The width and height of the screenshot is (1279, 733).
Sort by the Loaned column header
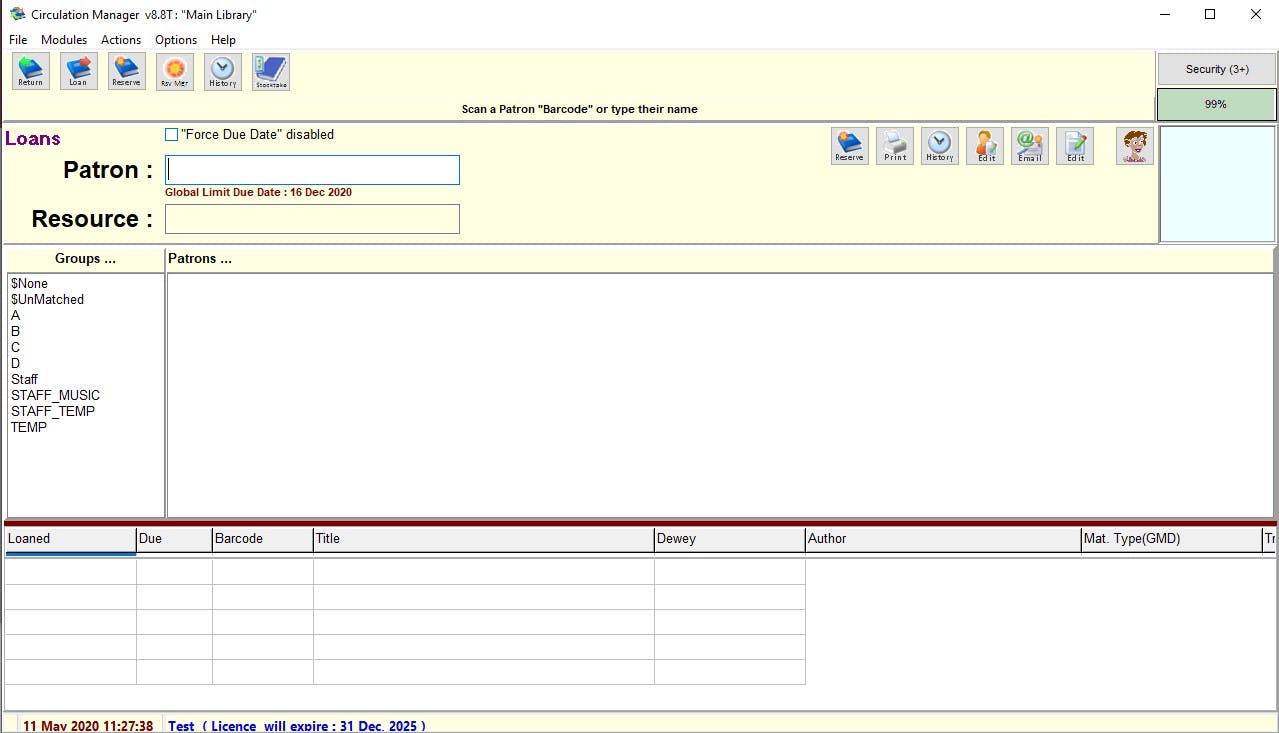pos(70,539)
